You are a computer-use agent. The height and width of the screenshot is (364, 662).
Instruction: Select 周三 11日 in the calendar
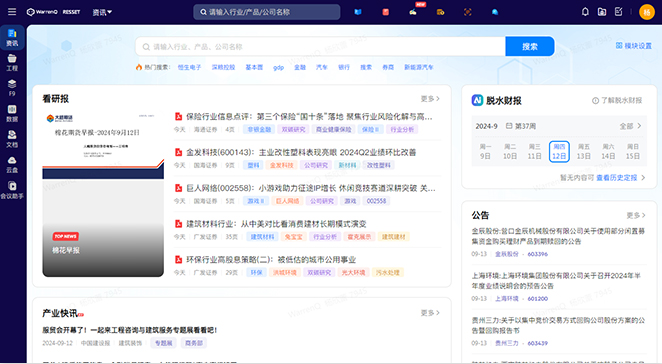click(534, 152)
